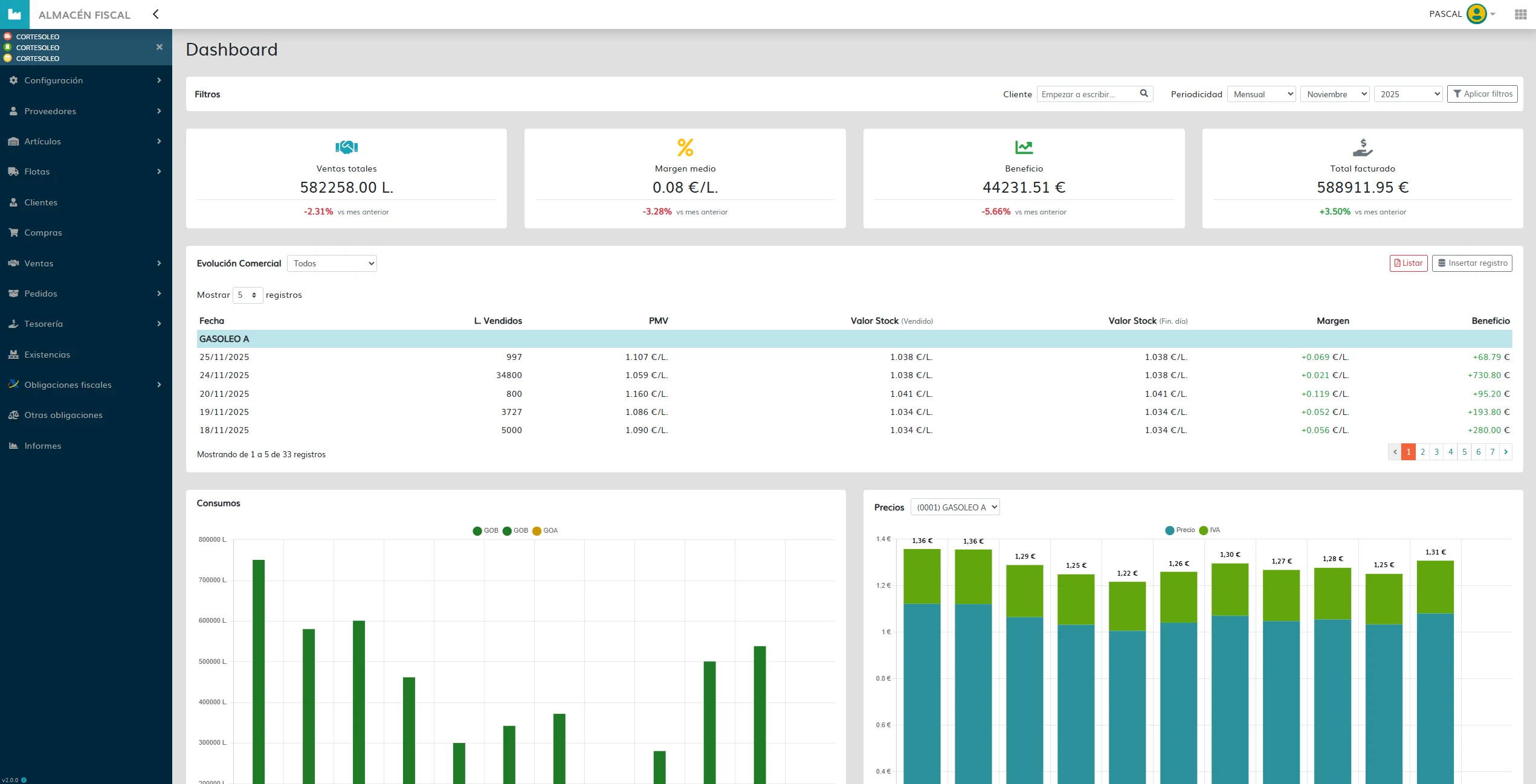1536x784 pixels.
Task: Open the Precios GASOLEO A dropdown
Action: (x=955, y=507)
